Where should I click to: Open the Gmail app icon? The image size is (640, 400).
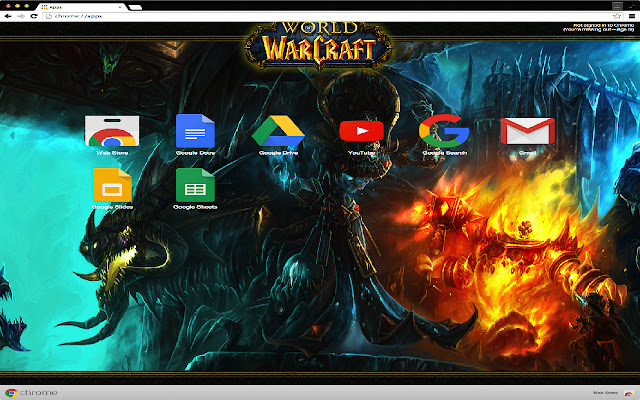(x=528, y=131)
